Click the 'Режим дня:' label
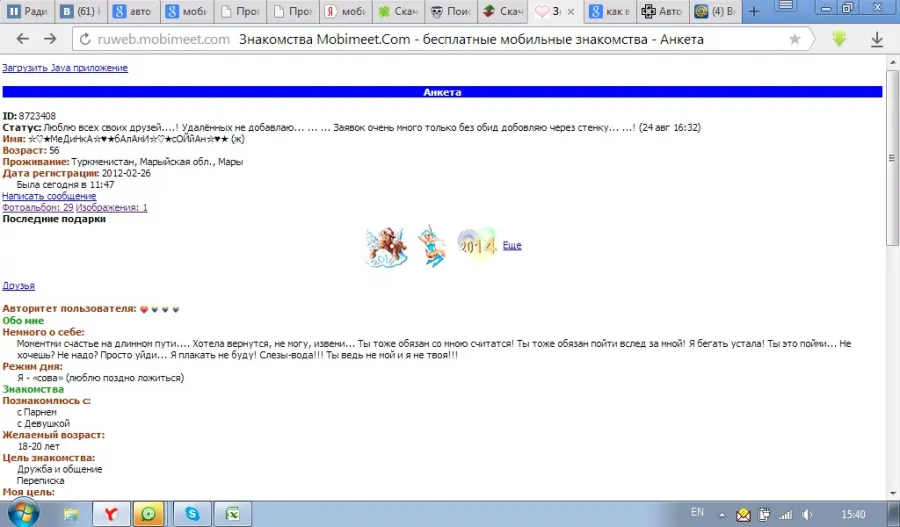Viewport: 900px width, 527px height. [x=33, y=366]
